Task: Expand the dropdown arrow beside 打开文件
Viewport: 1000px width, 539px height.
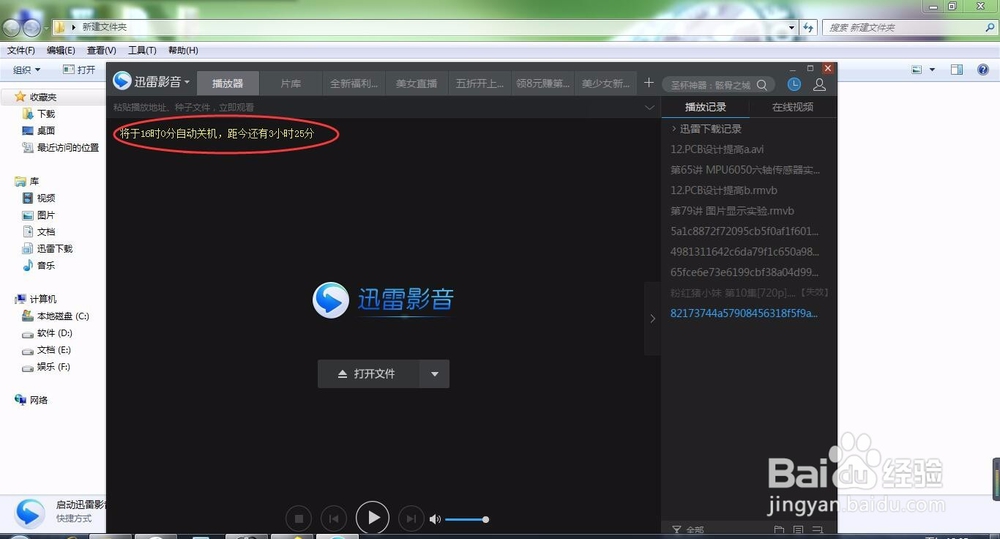Action: click(x=434, y=374)
